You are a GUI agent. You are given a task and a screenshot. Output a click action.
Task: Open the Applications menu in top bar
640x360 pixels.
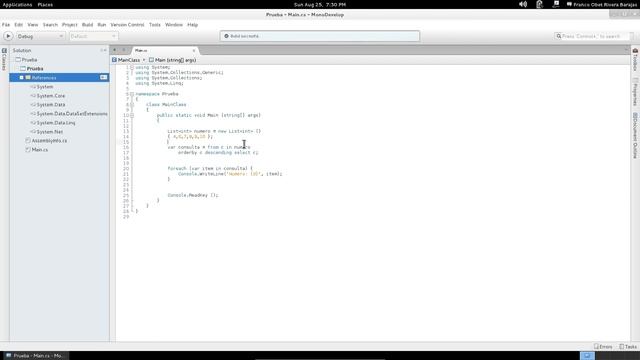17,4
